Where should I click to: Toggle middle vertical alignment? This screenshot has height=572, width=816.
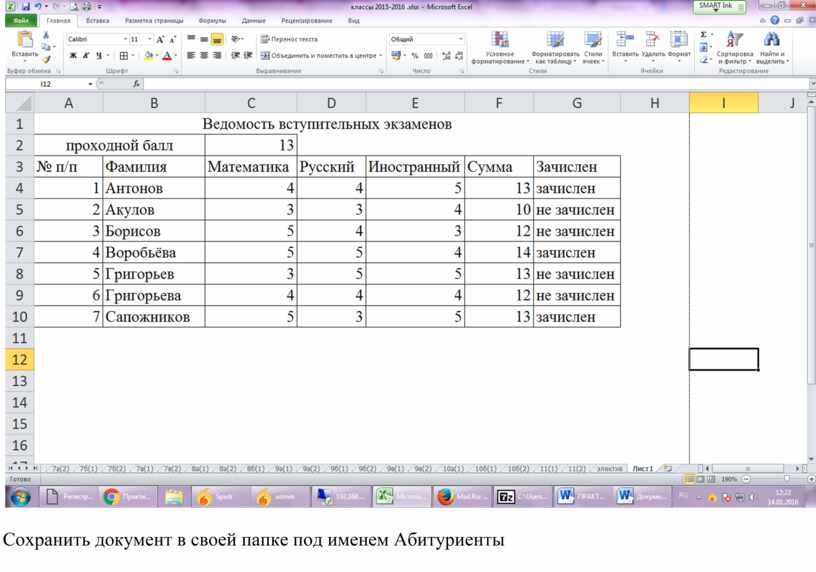point(204,39)
